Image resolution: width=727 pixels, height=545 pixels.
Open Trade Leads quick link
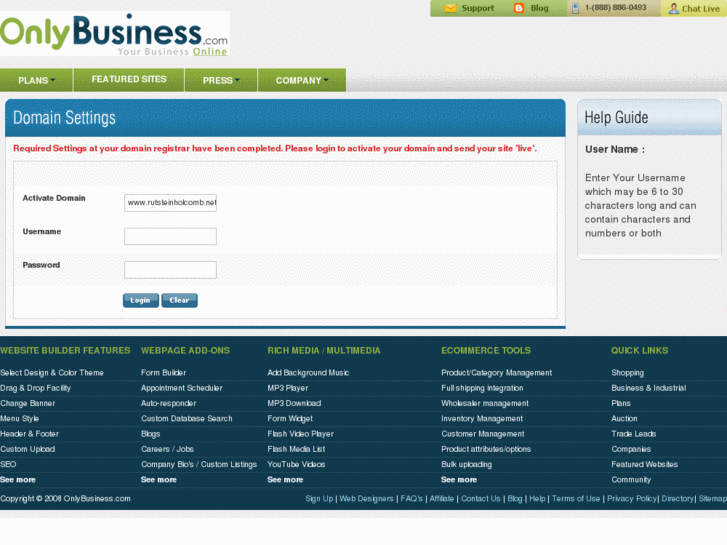click(634, 434)
